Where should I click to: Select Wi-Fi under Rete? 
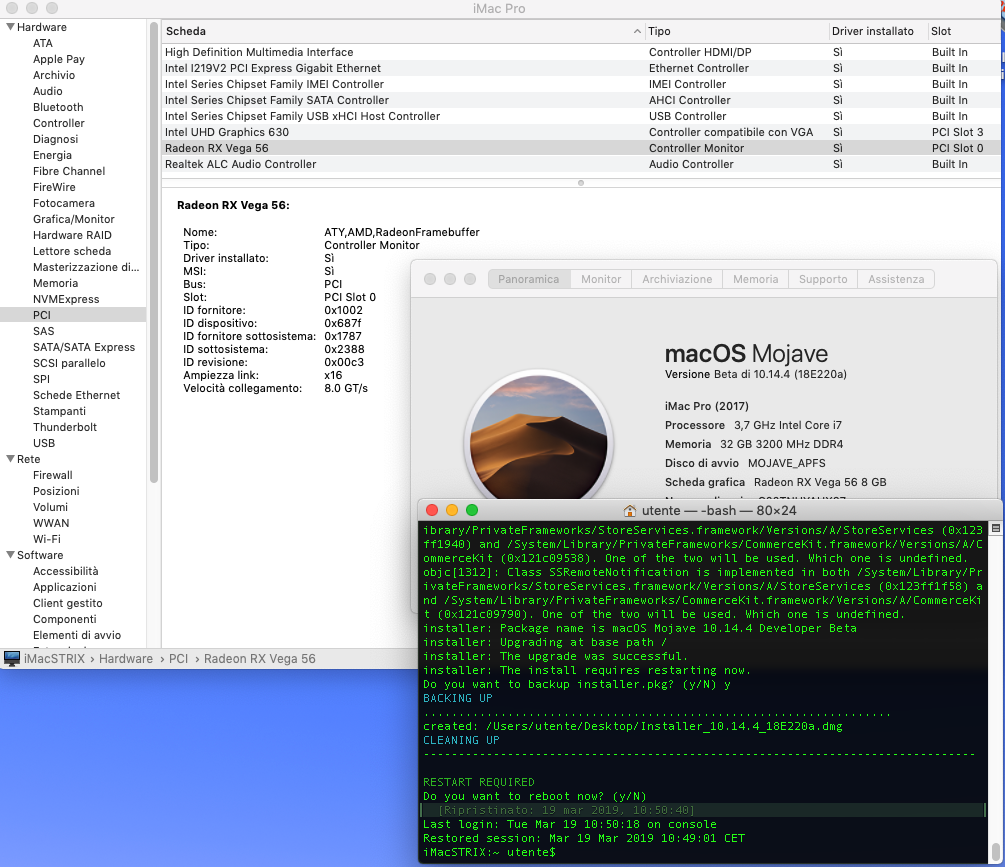[x=47, y=540]
